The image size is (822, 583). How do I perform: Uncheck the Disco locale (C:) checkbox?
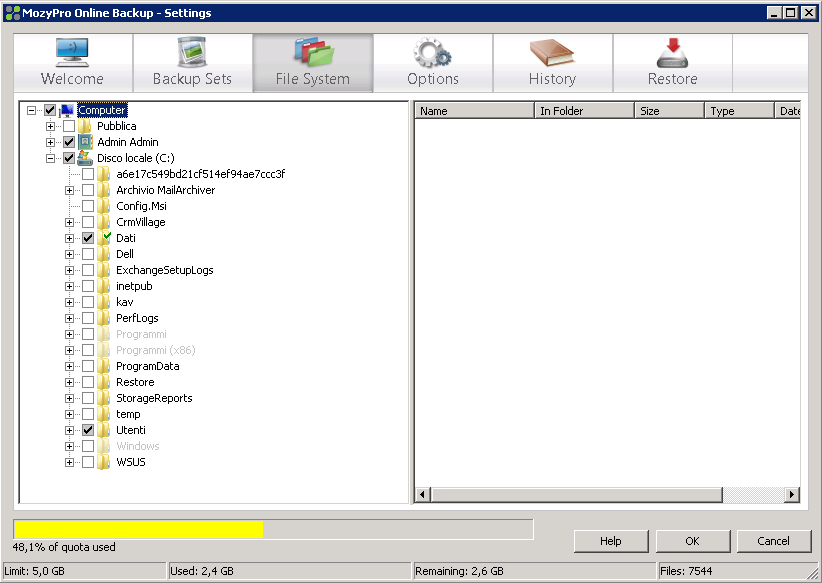pos(69,158)
